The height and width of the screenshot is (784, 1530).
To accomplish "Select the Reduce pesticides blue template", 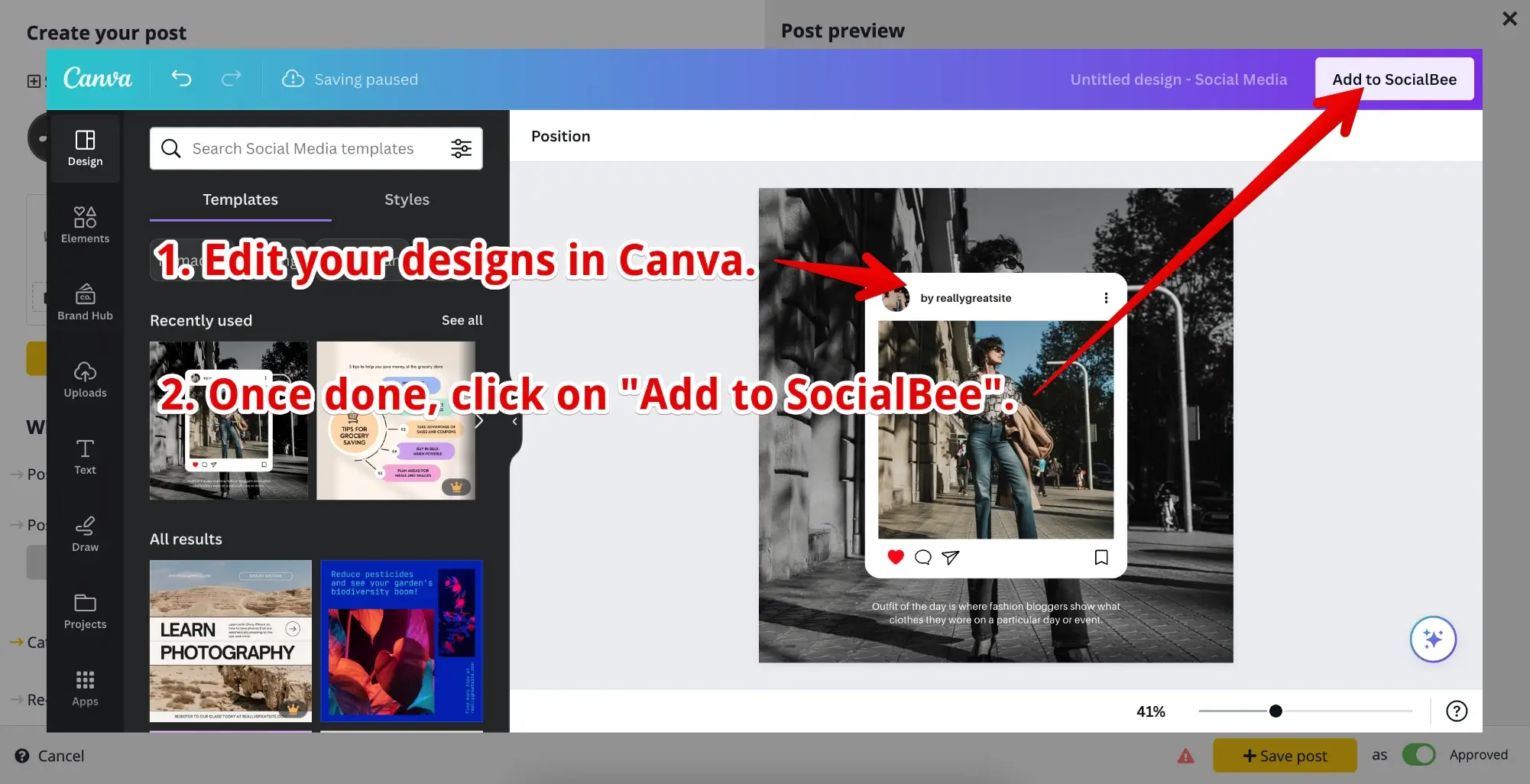I will coord(401,641).
